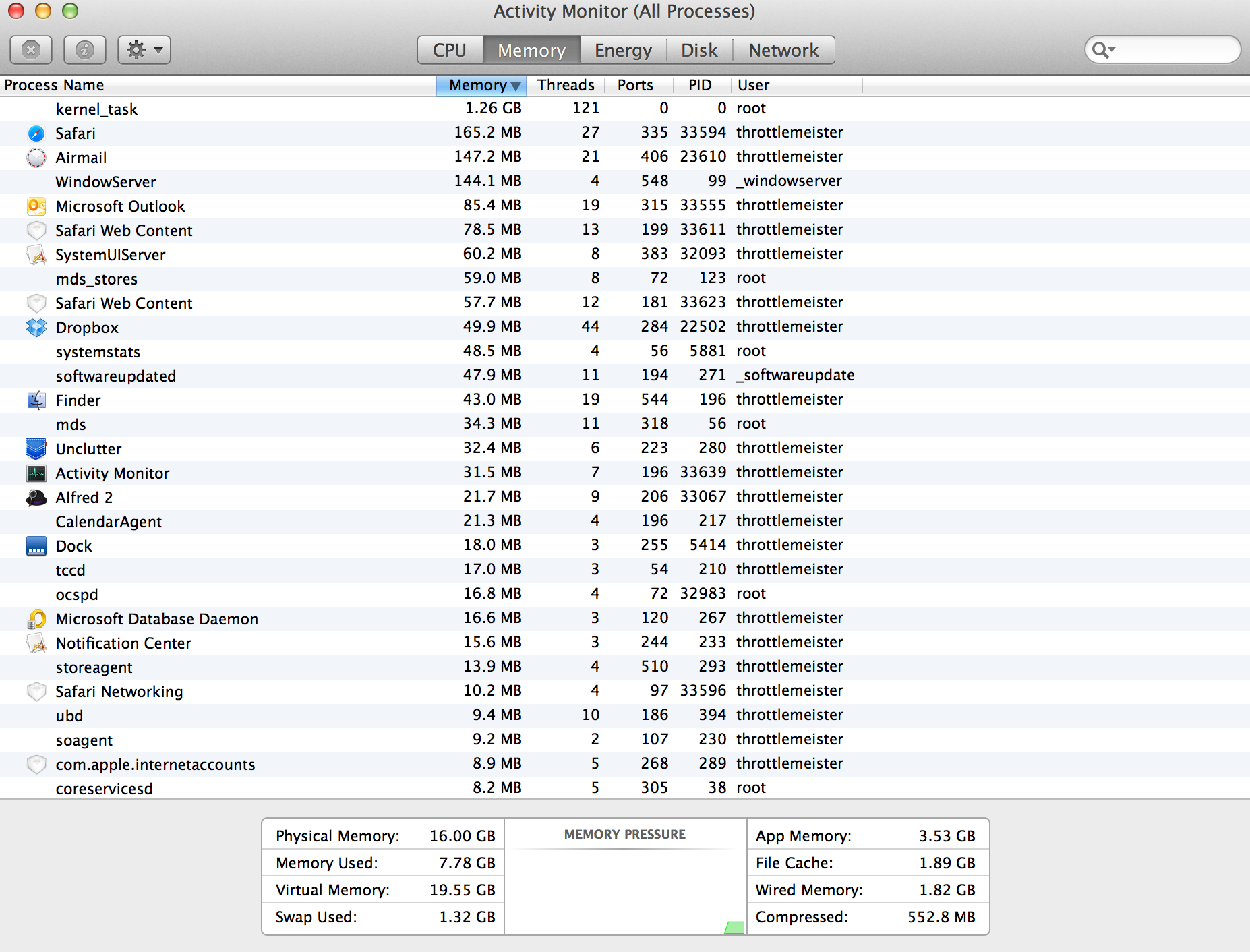Click the _softwareupdate user cell
1250x952 pixels.
point(796,375)
